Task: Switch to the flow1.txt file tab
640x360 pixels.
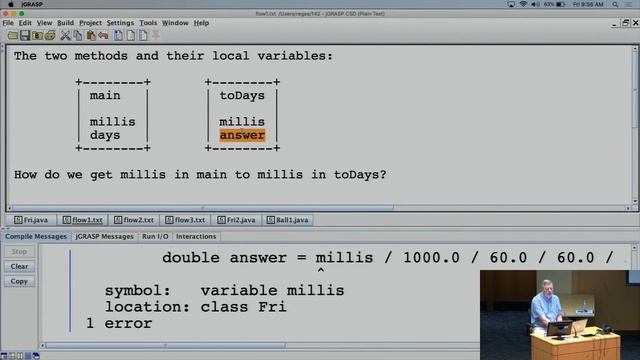Action: point(82,220)
